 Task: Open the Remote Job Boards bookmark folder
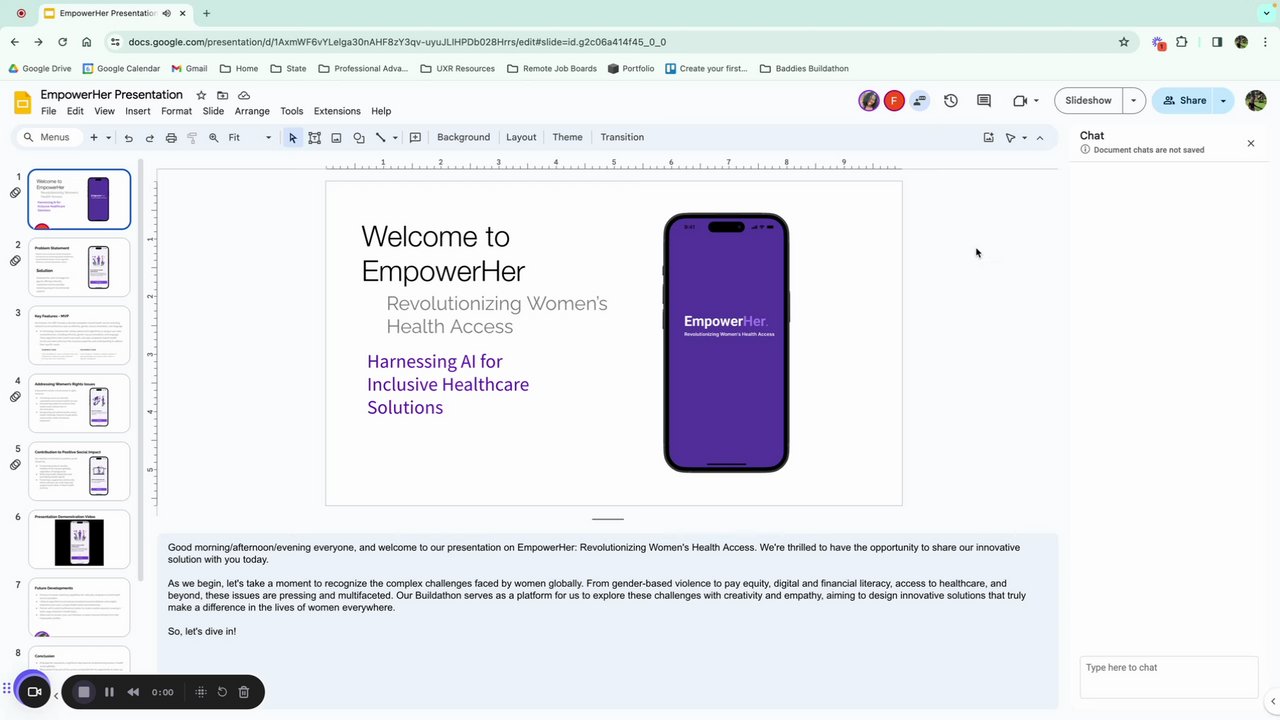552,69
